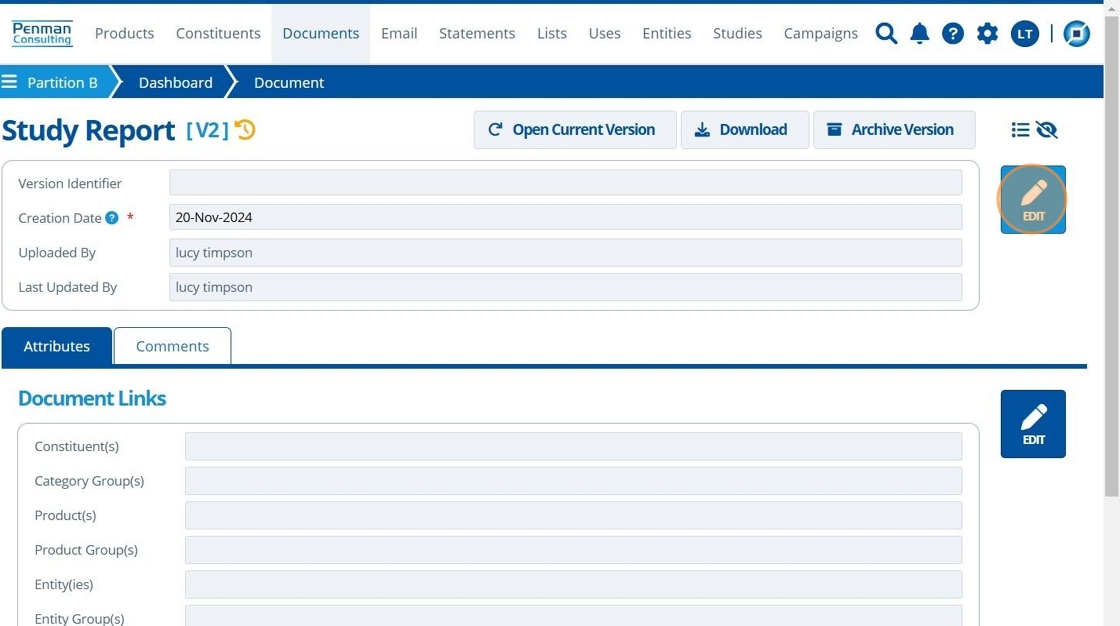Screen dimensions: 1120x626
Task: Open the LT user avatar menu
Action: click(x=1024, y=34)
